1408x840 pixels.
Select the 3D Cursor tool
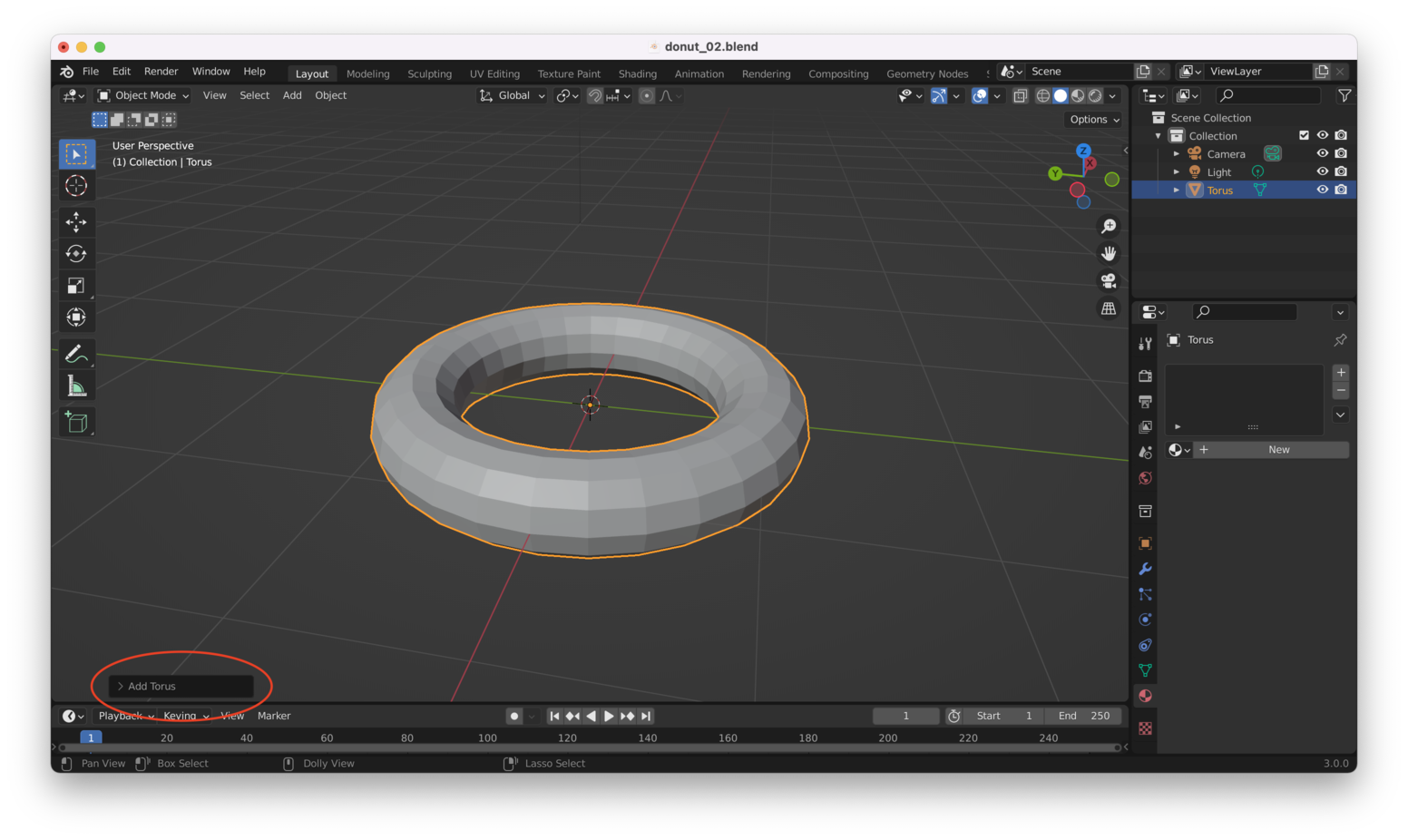point(76,186)
